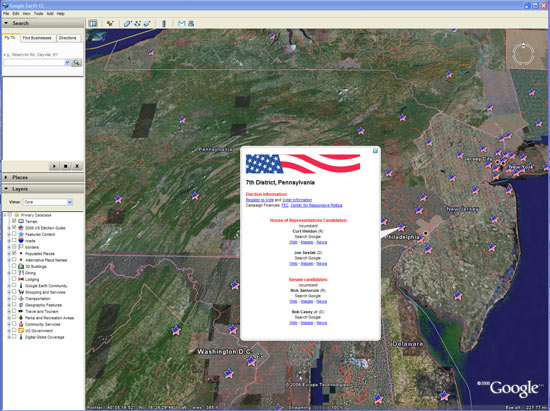Click the Featured Content star icon
The image size is (550, 411).
tap(21, 234)
